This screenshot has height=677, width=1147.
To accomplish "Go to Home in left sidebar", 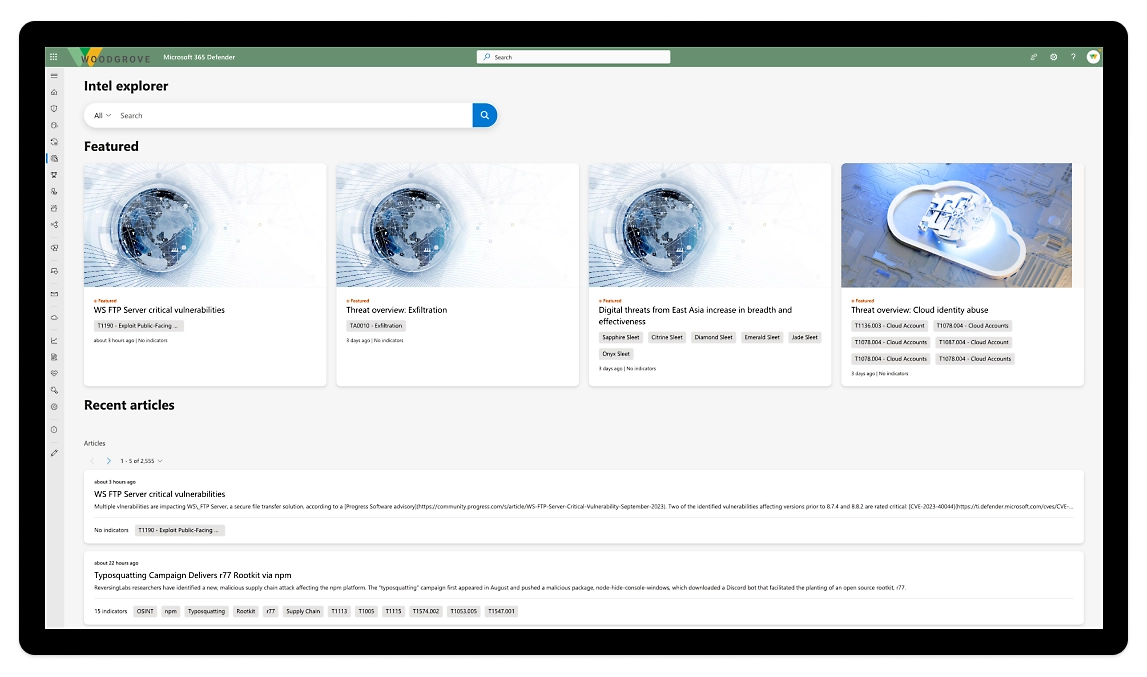I will 54,92.
